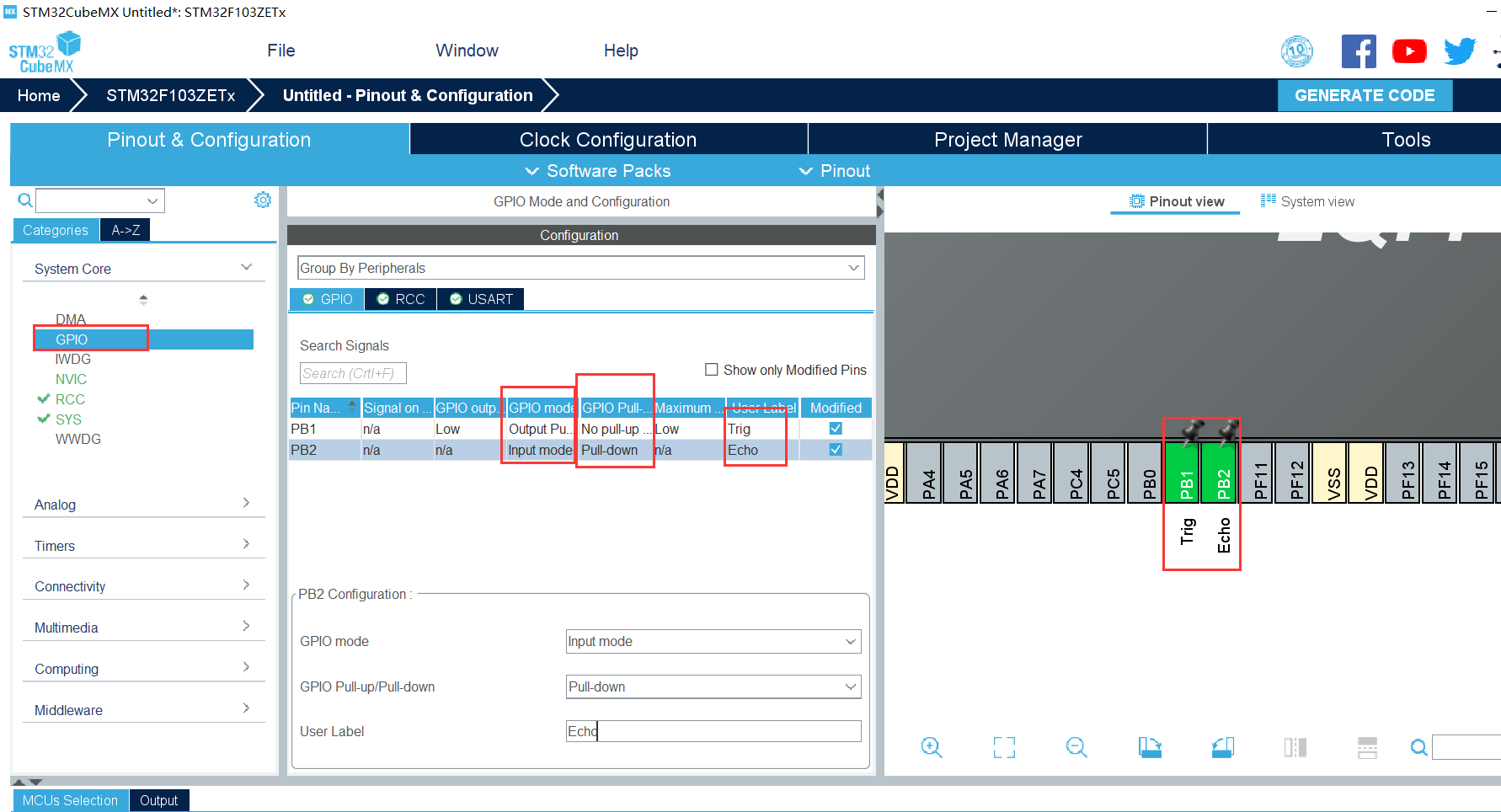Screen dimensions: 1501x812
Task: Click the STM32CubeMX logo
Action: 45,52
